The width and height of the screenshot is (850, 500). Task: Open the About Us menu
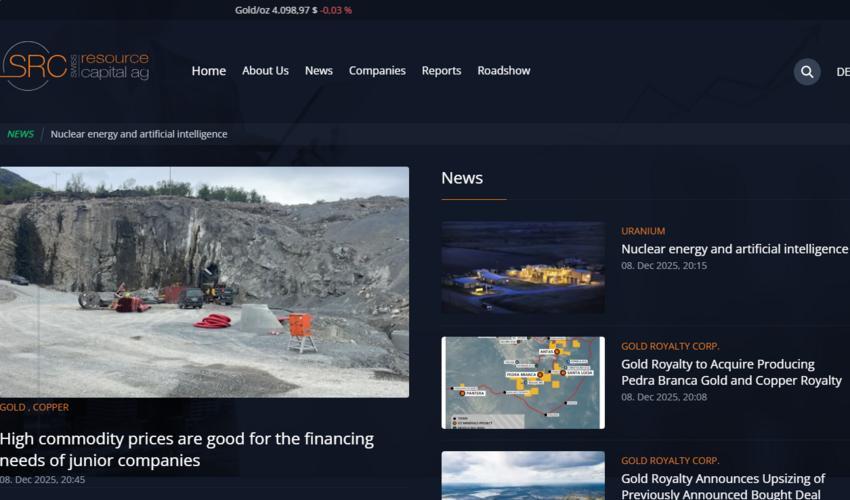click(x=265, y=71)
